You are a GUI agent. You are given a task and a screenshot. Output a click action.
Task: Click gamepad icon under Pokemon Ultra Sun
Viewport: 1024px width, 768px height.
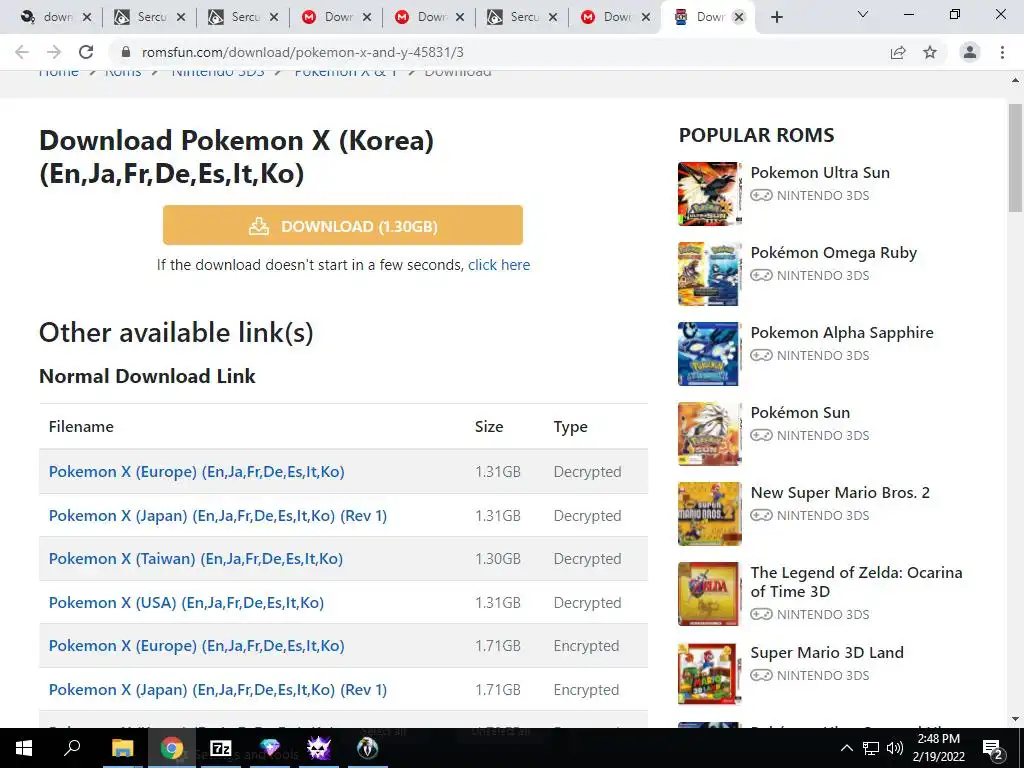point(761,195)
